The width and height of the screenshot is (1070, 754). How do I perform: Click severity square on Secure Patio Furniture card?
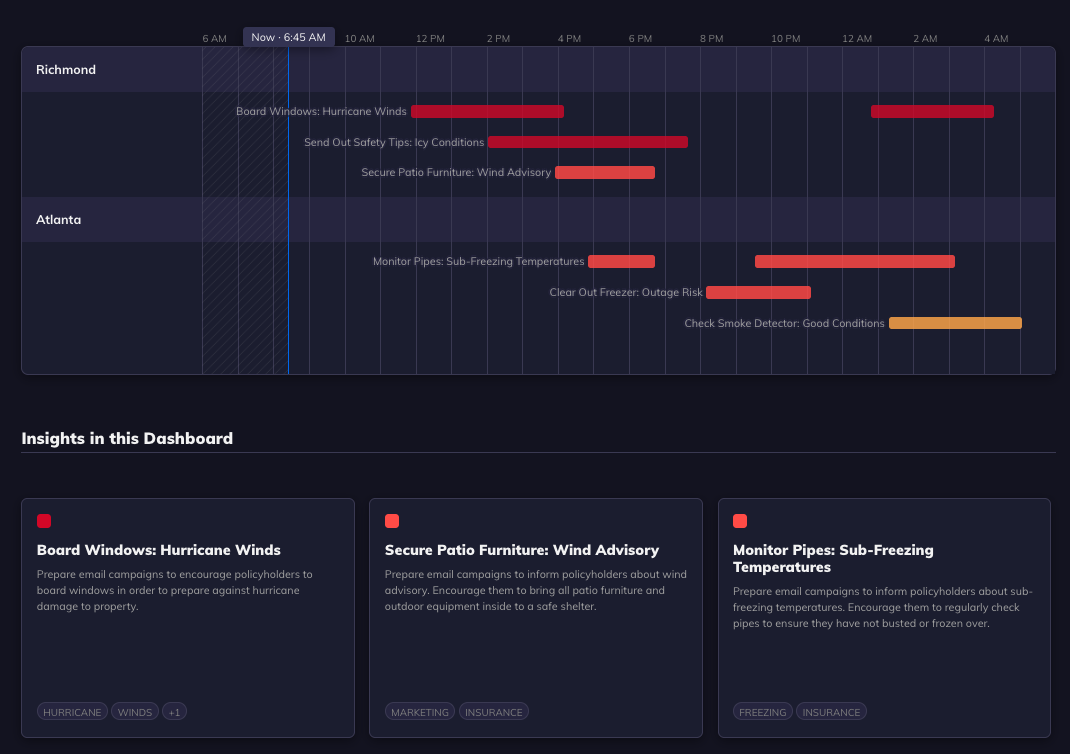[392, 521]
